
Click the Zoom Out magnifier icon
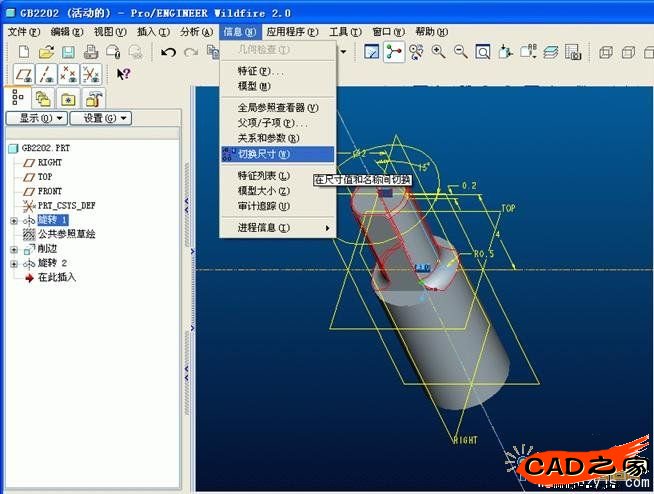(460, 52)
